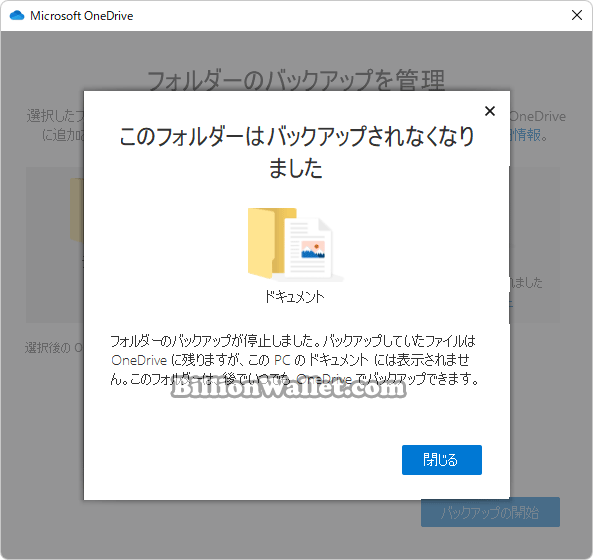
Task: Click the message text about the stopped backup
Action: pyautogui.click(x=295, y=360)
